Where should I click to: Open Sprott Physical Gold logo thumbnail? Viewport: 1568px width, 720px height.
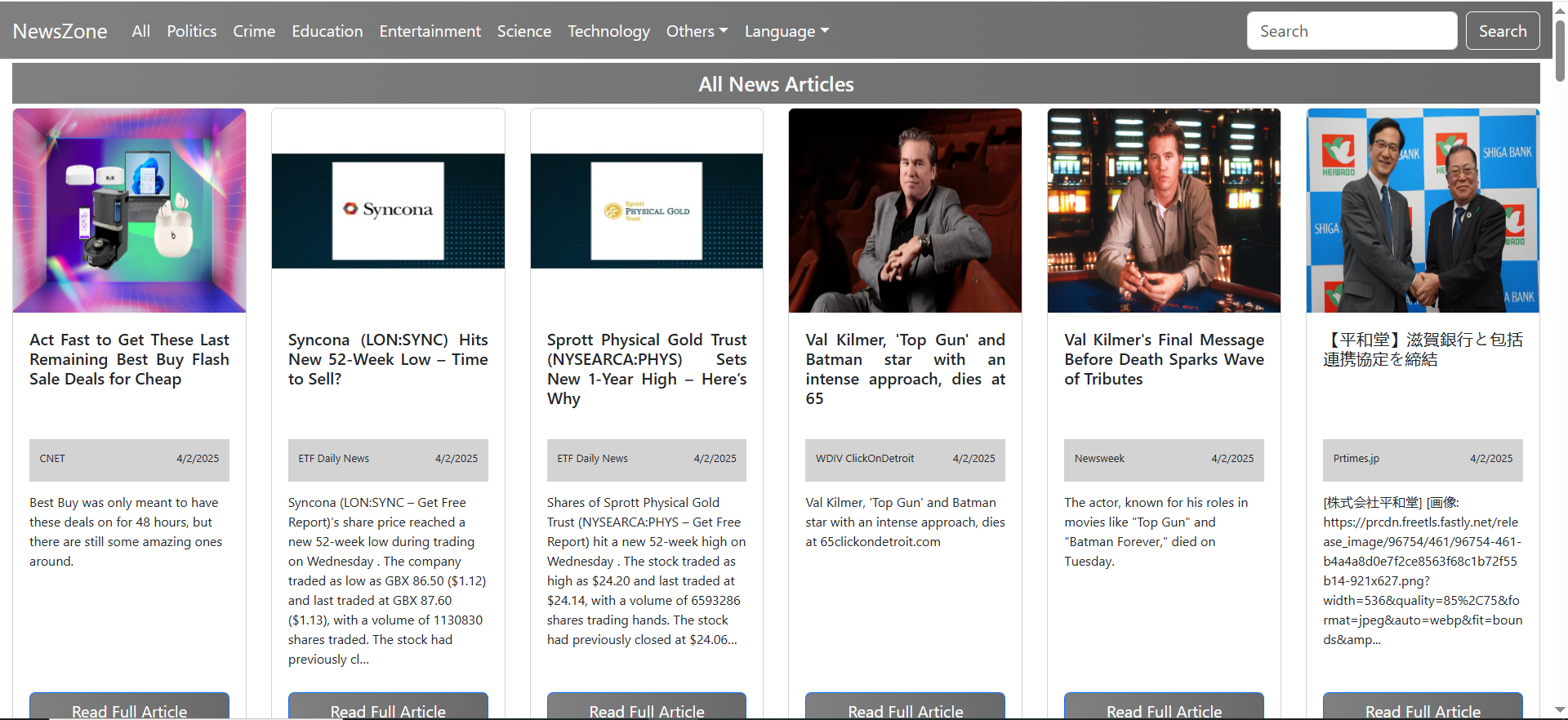point(647,211)
